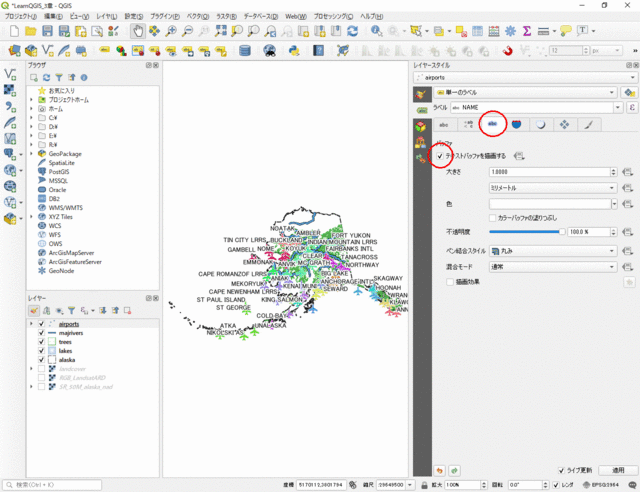Enable the draw effects checkbox
The width and height of the screenshot is (640, 492).
coord(450,282)
